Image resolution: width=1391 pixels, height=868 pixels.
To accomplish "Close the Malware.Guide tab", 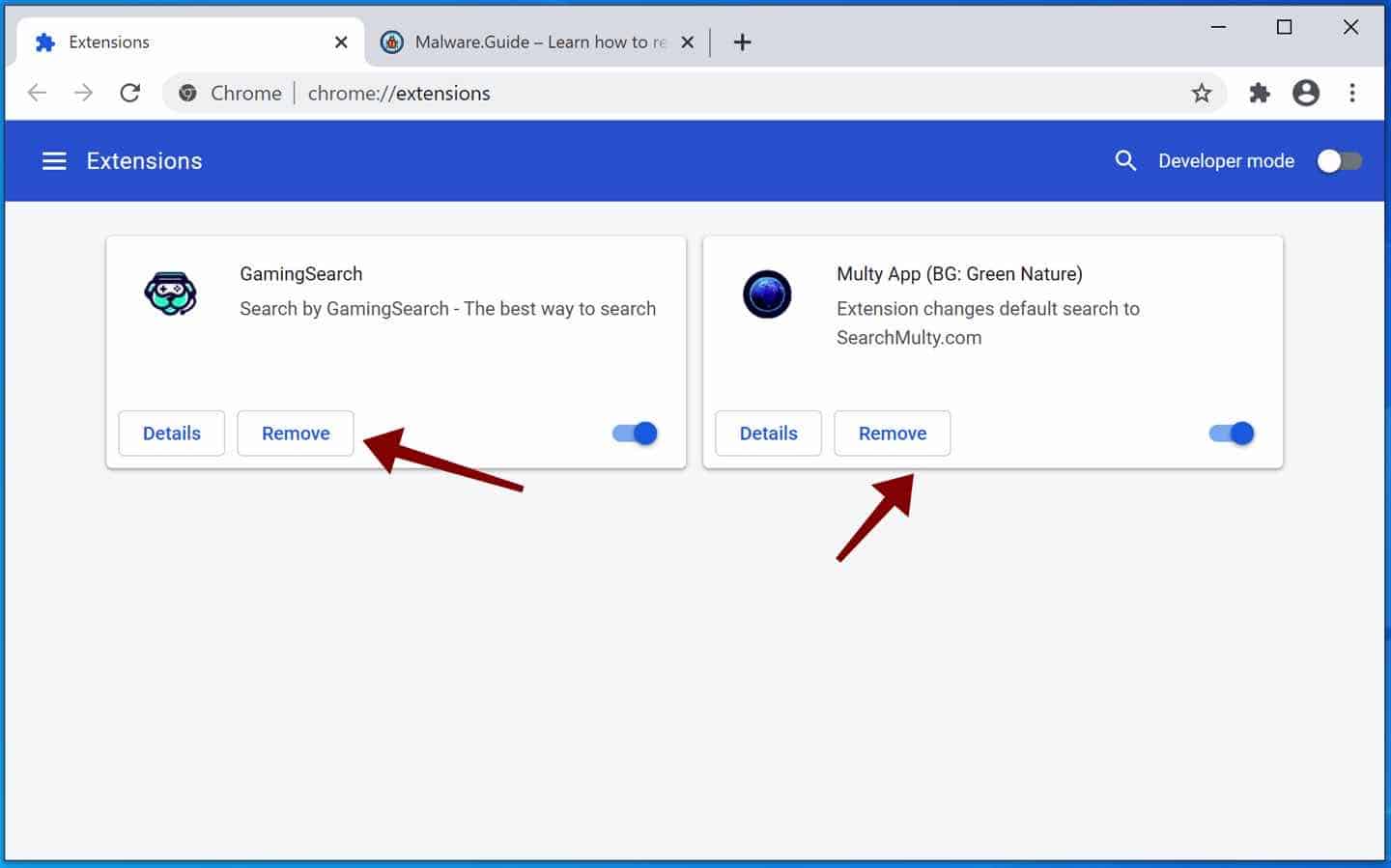I will (x=687, y=42).
